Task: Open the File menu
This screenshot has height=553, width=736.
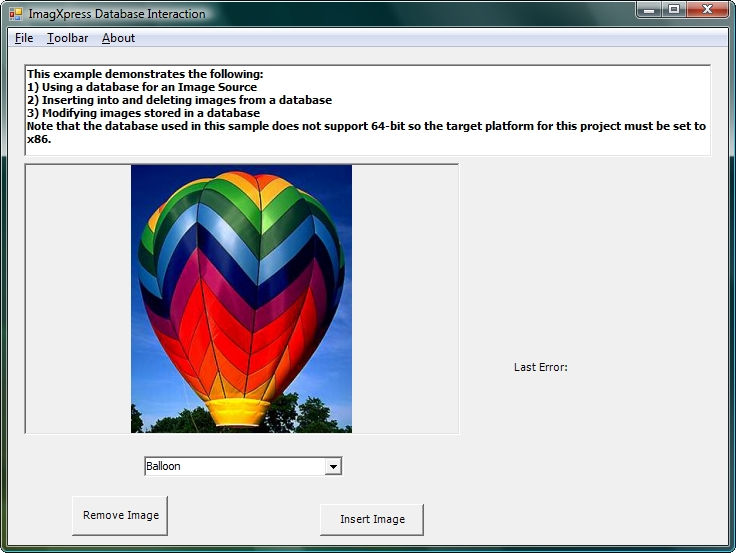Action: pyautogui.click(x=24, y=38)
